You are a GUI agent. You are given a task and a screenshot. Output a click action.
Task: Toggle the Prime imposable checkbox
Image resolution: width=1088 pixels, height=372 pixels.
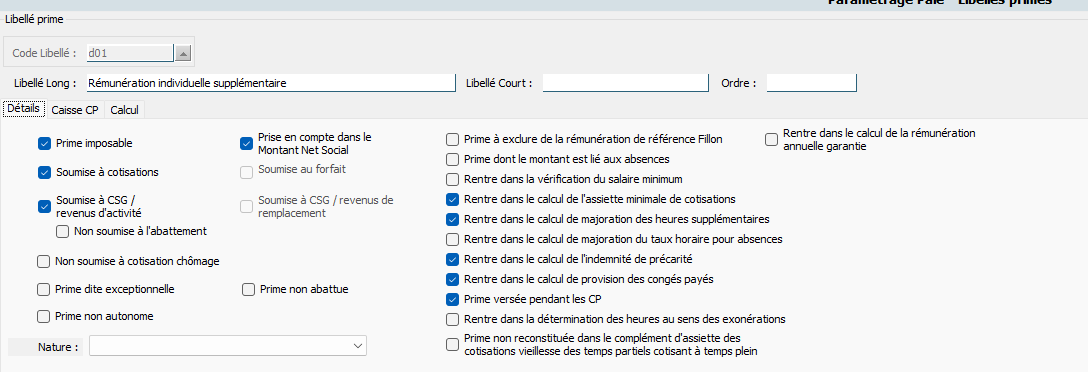[44, 144]
